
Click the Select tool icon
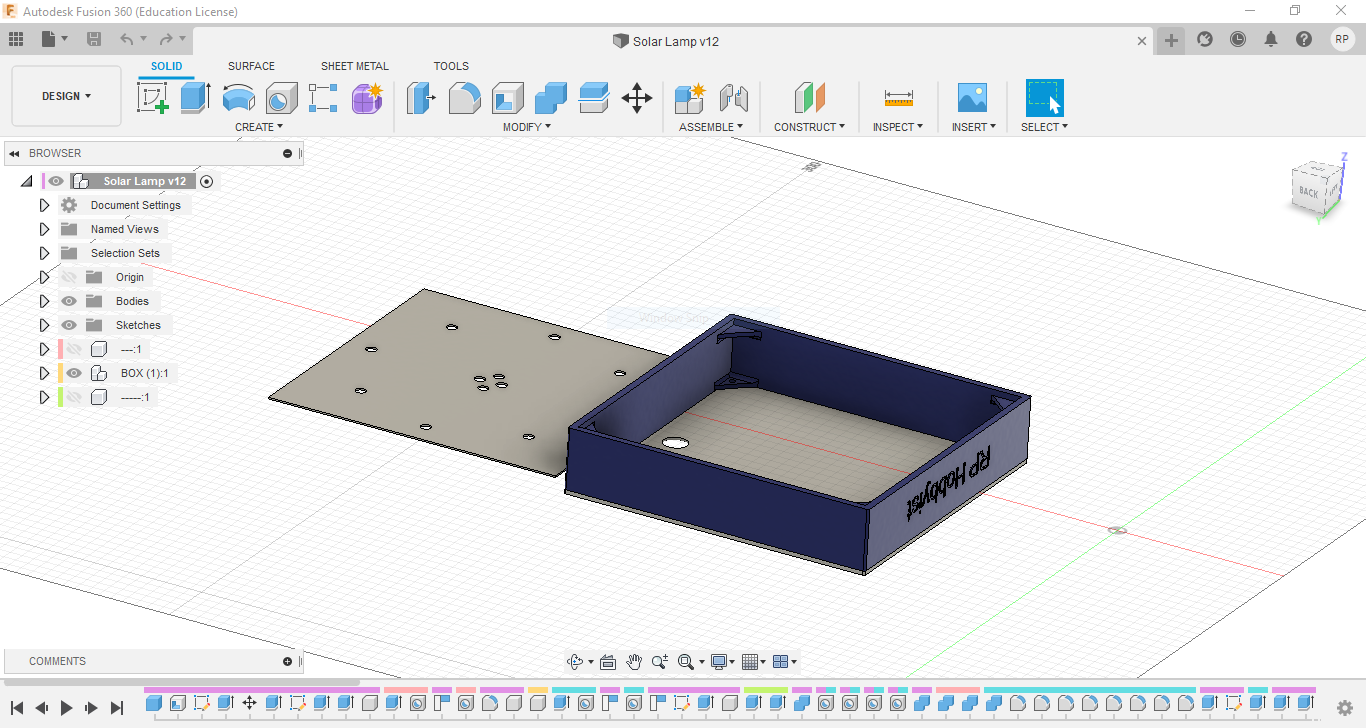[1045, 98]
